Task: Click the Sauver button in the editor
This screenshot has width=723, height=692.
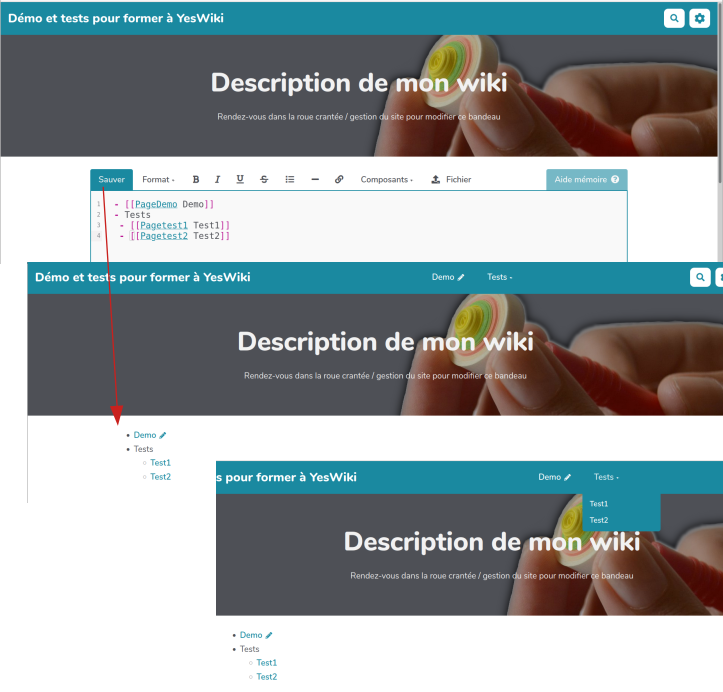Action: (111, 180)
